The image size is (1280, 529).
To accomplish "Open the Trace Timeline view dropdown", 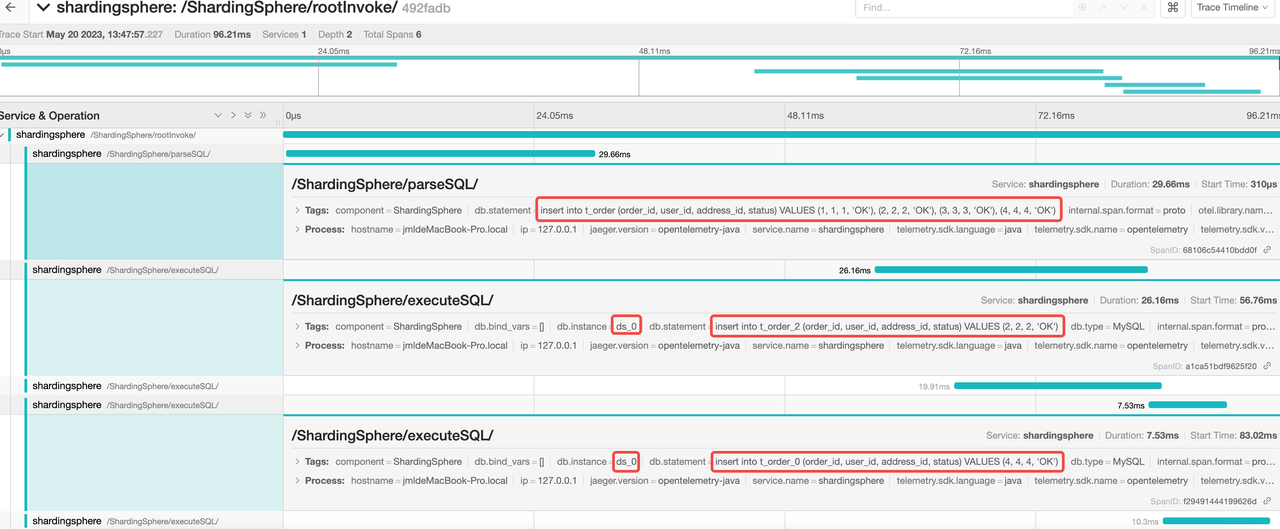I will click(1232, 7).
